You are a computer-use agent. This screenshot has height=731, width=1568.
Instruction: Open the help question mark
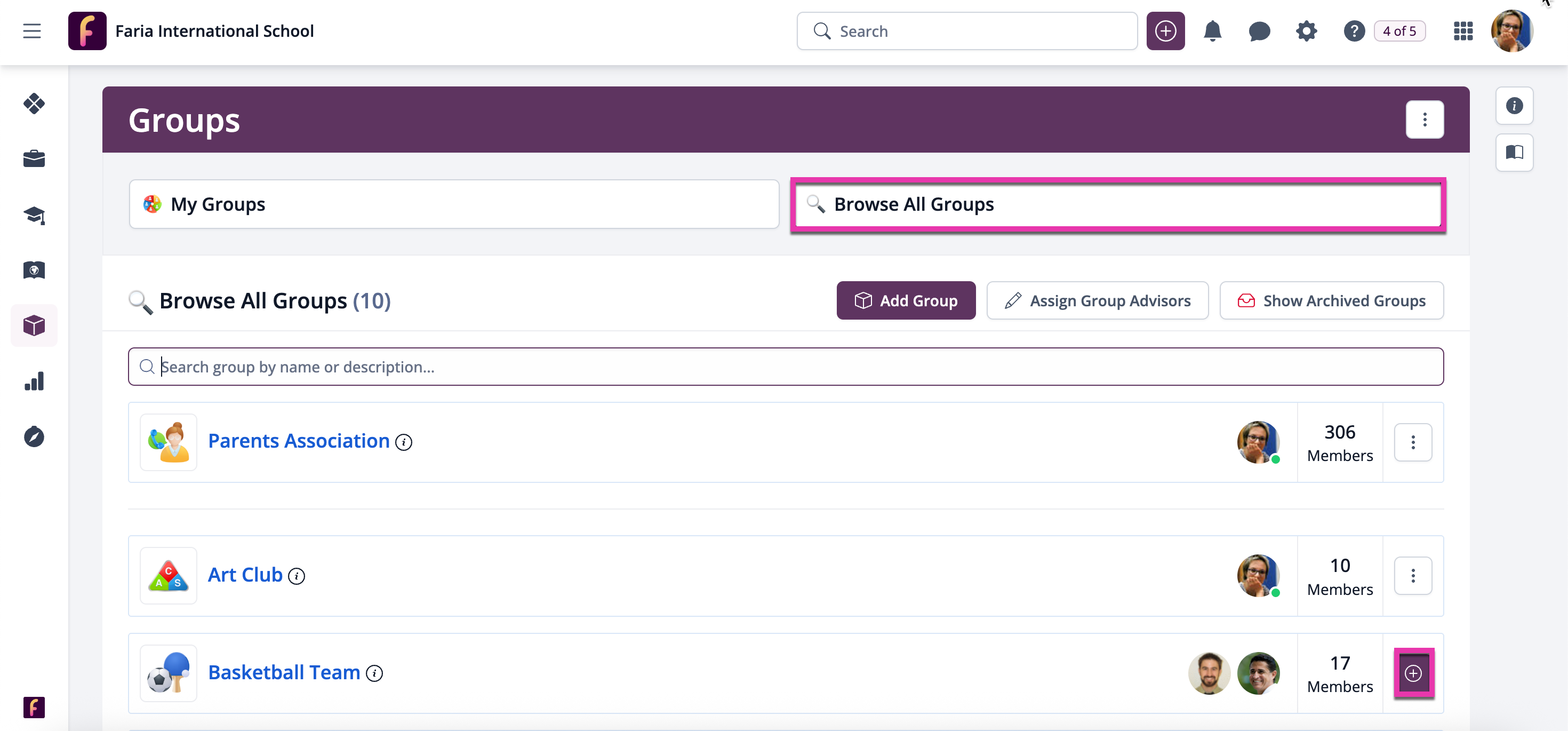(x=1354, y=30)
